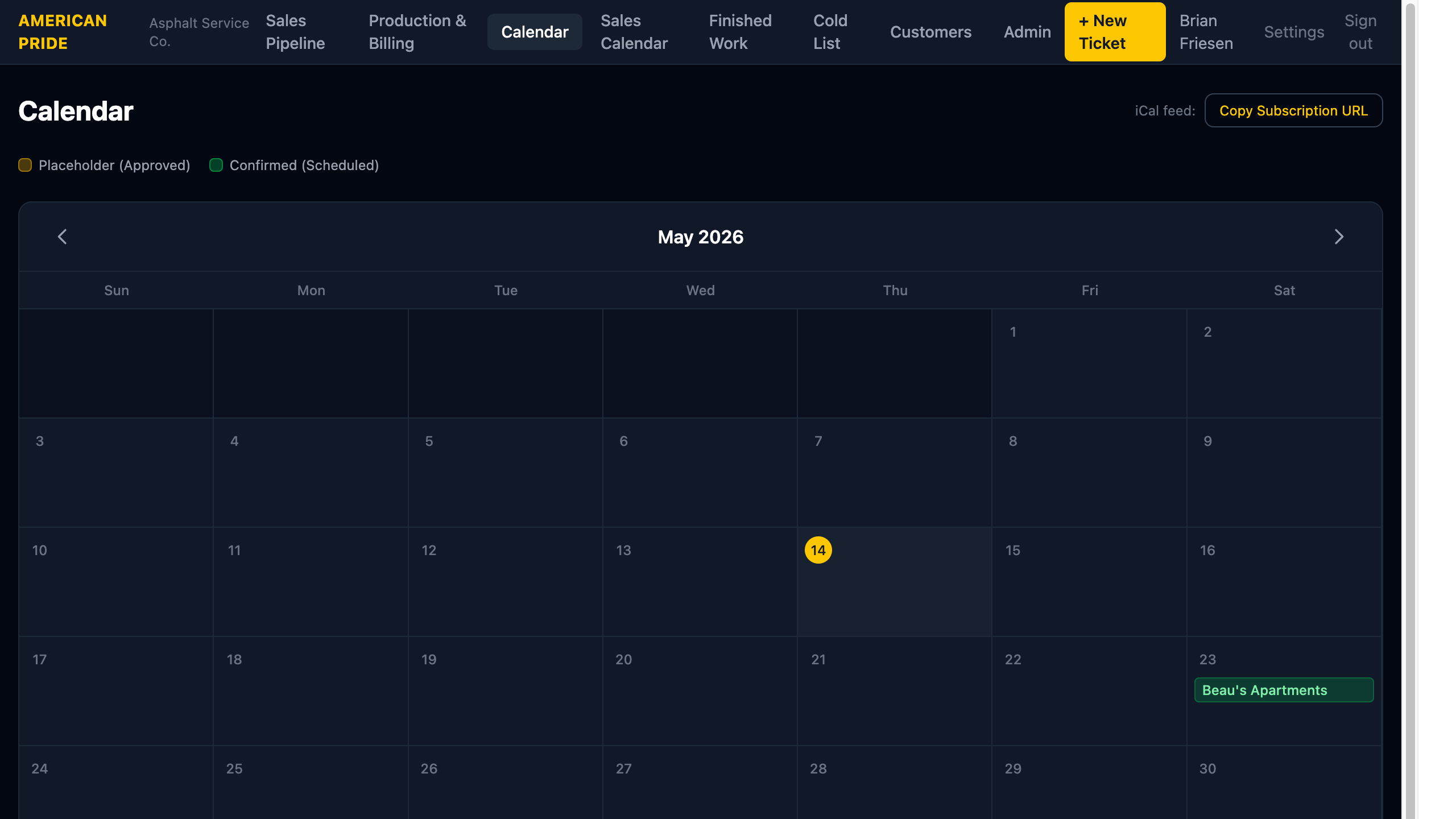Click the Sat weekday column header
Viewport: 1456px width, 819px height.
(x=1284, y=290)
